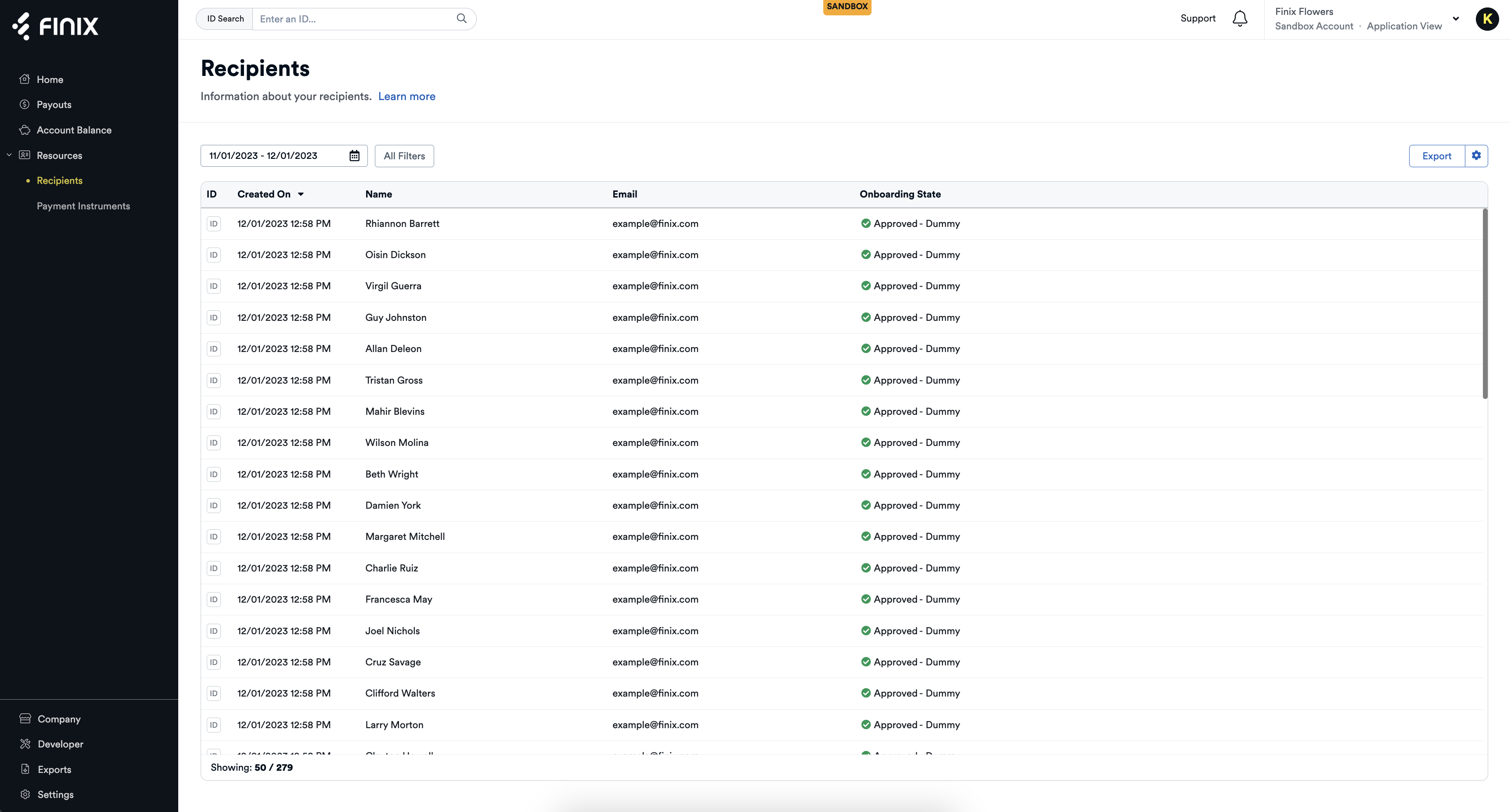Click the table vertical scrollbar

(x=1485, y=304)
